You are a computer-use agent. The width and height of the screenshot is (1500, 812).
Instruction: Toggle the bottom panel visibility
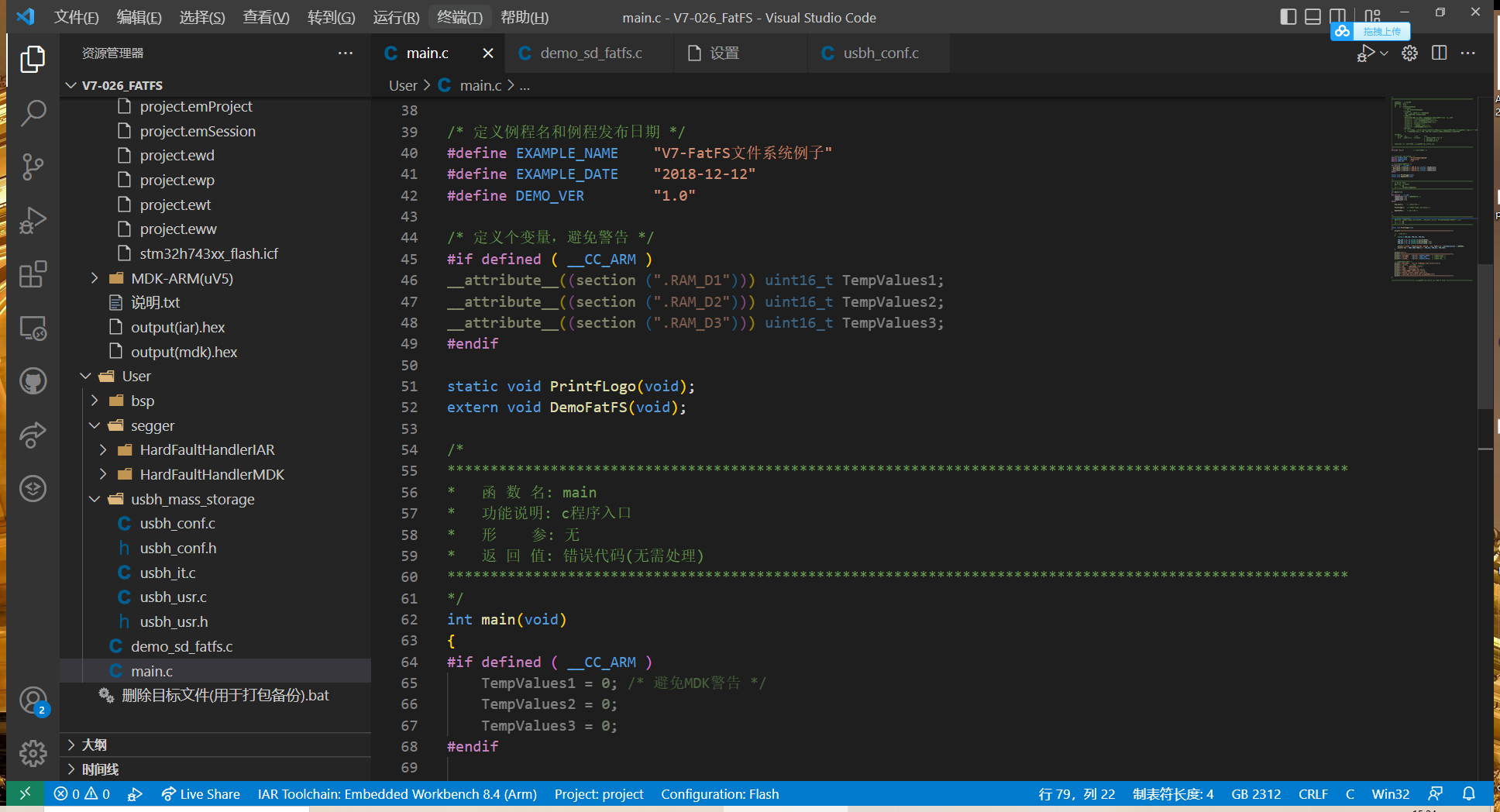1312,16
